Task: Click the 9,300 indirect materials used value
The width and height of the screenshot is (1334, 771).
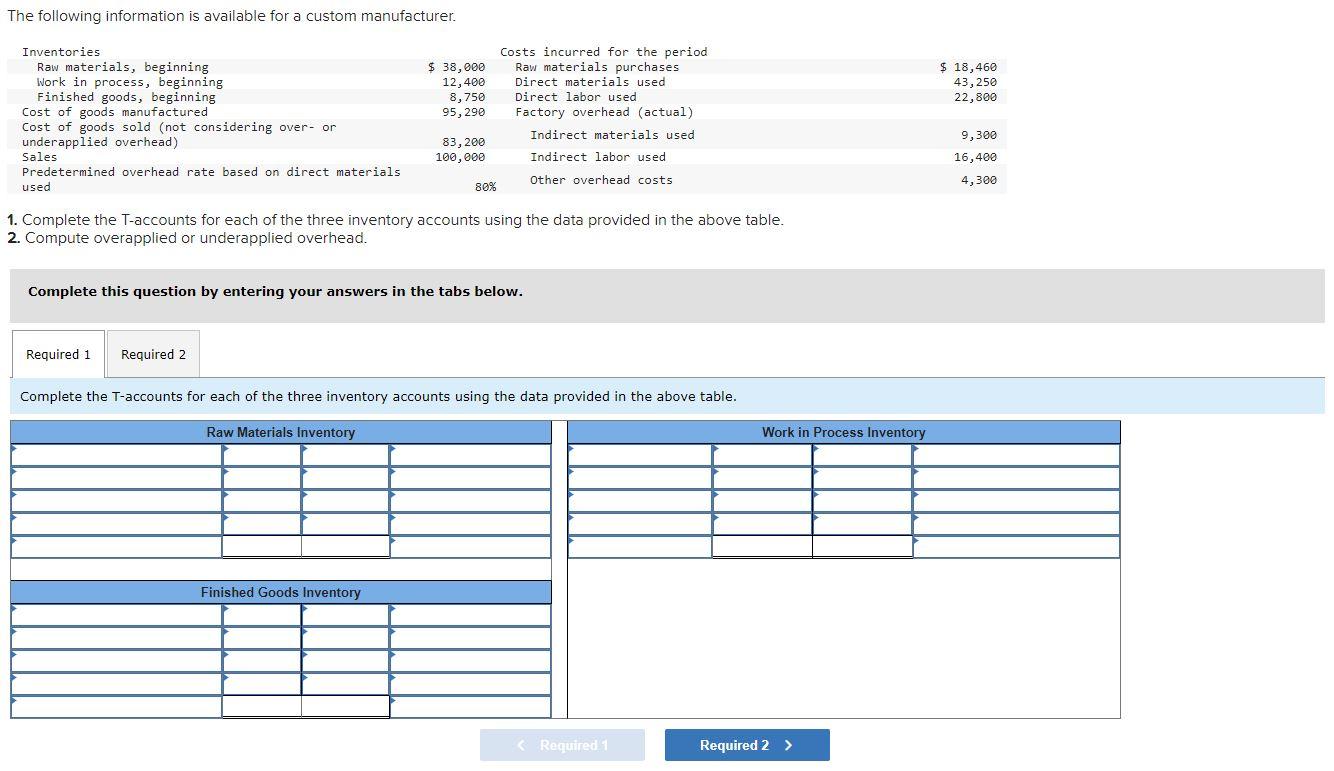Action: coord(979,135)
